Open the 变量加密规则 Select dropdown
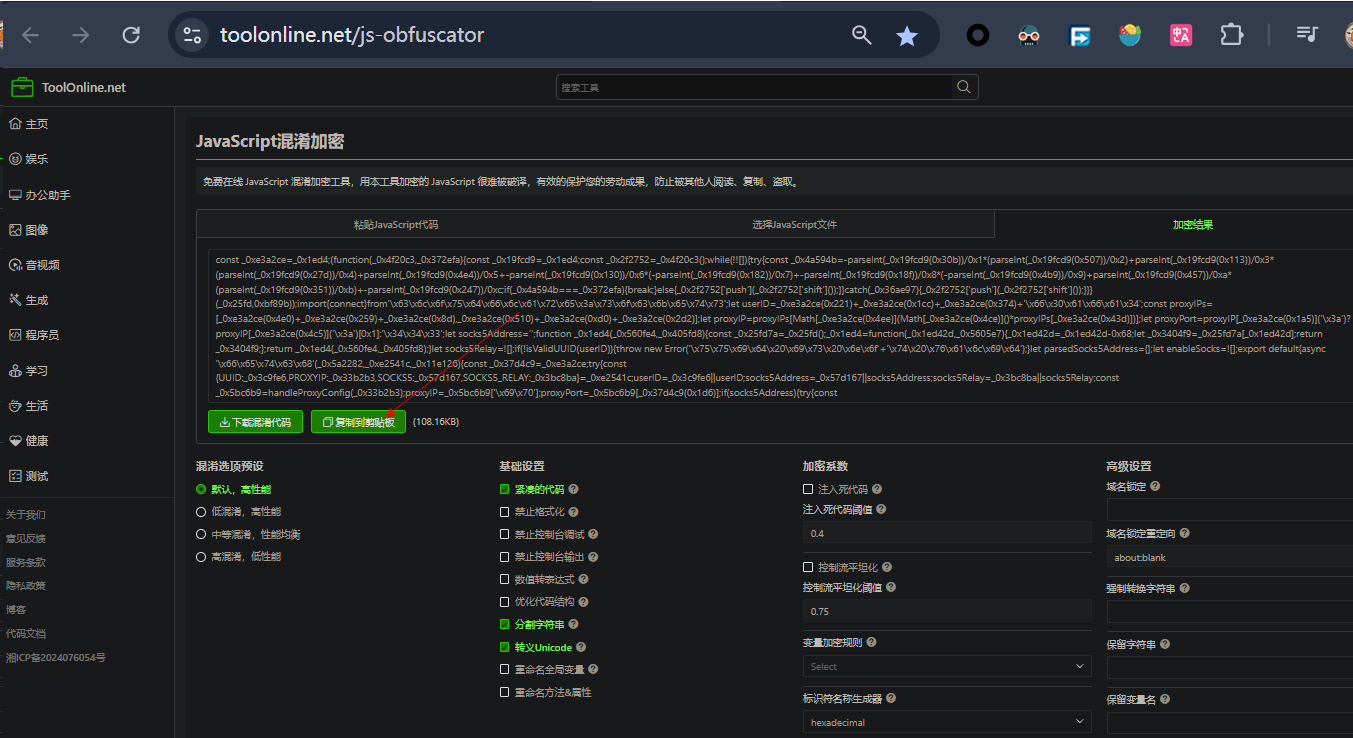 [x=947, y=666]
